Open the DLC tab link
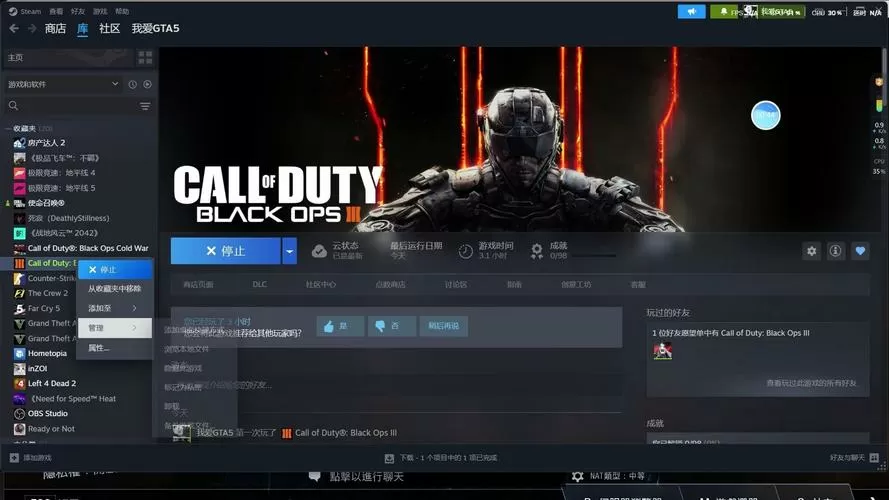The image size is (889, 500). pyautogui.click(x=260, y=284)
